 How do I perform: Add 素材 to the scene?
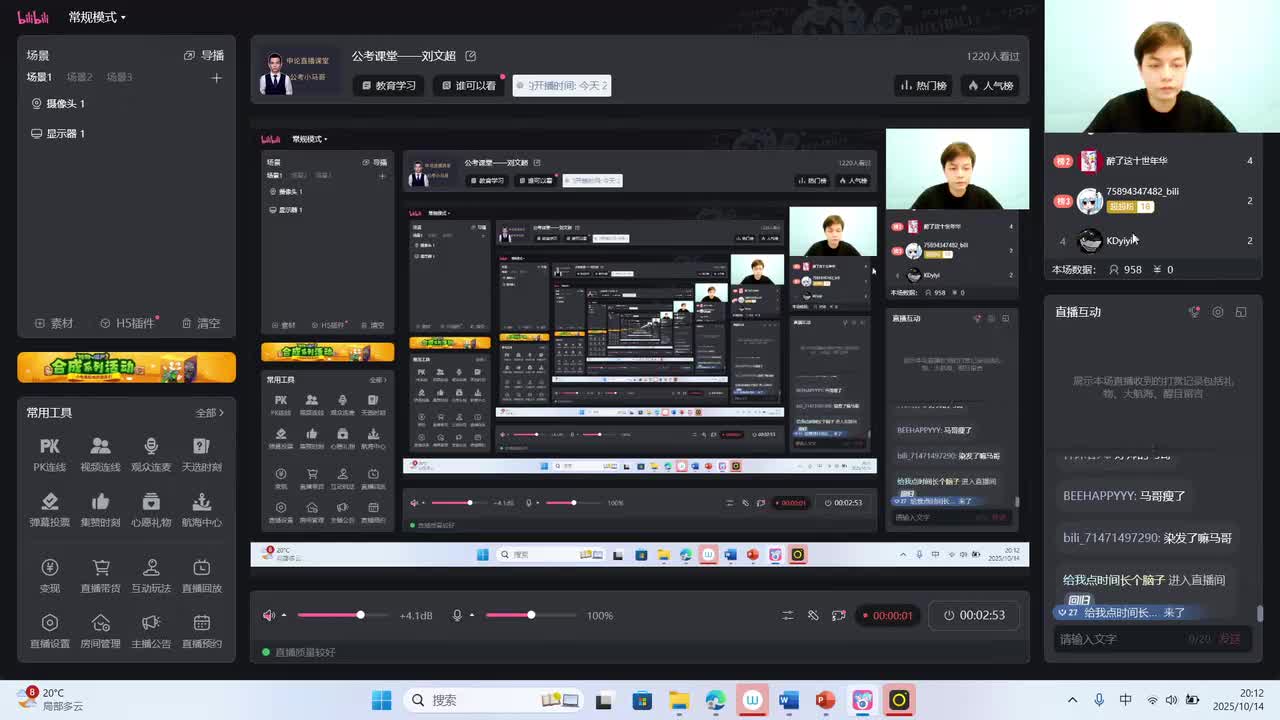(54, 323)
